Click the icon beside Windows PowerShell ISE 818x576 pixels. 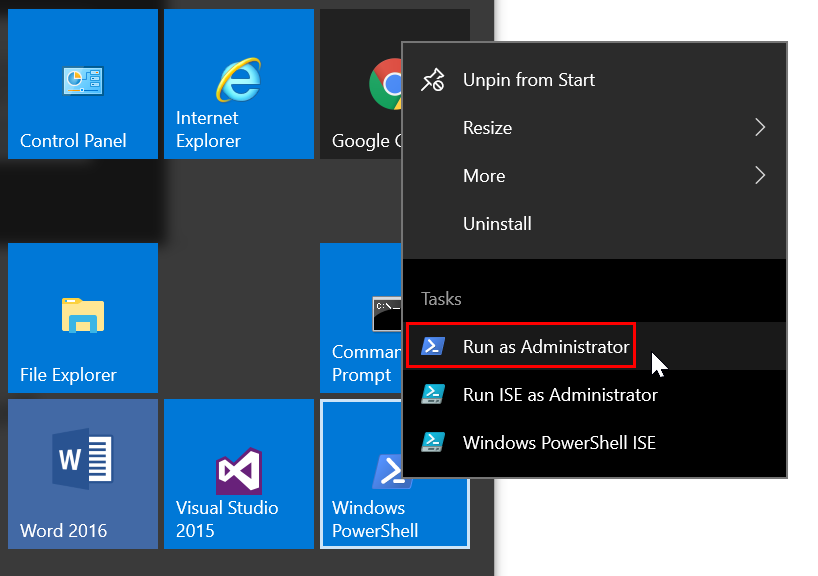coord(433,442)
